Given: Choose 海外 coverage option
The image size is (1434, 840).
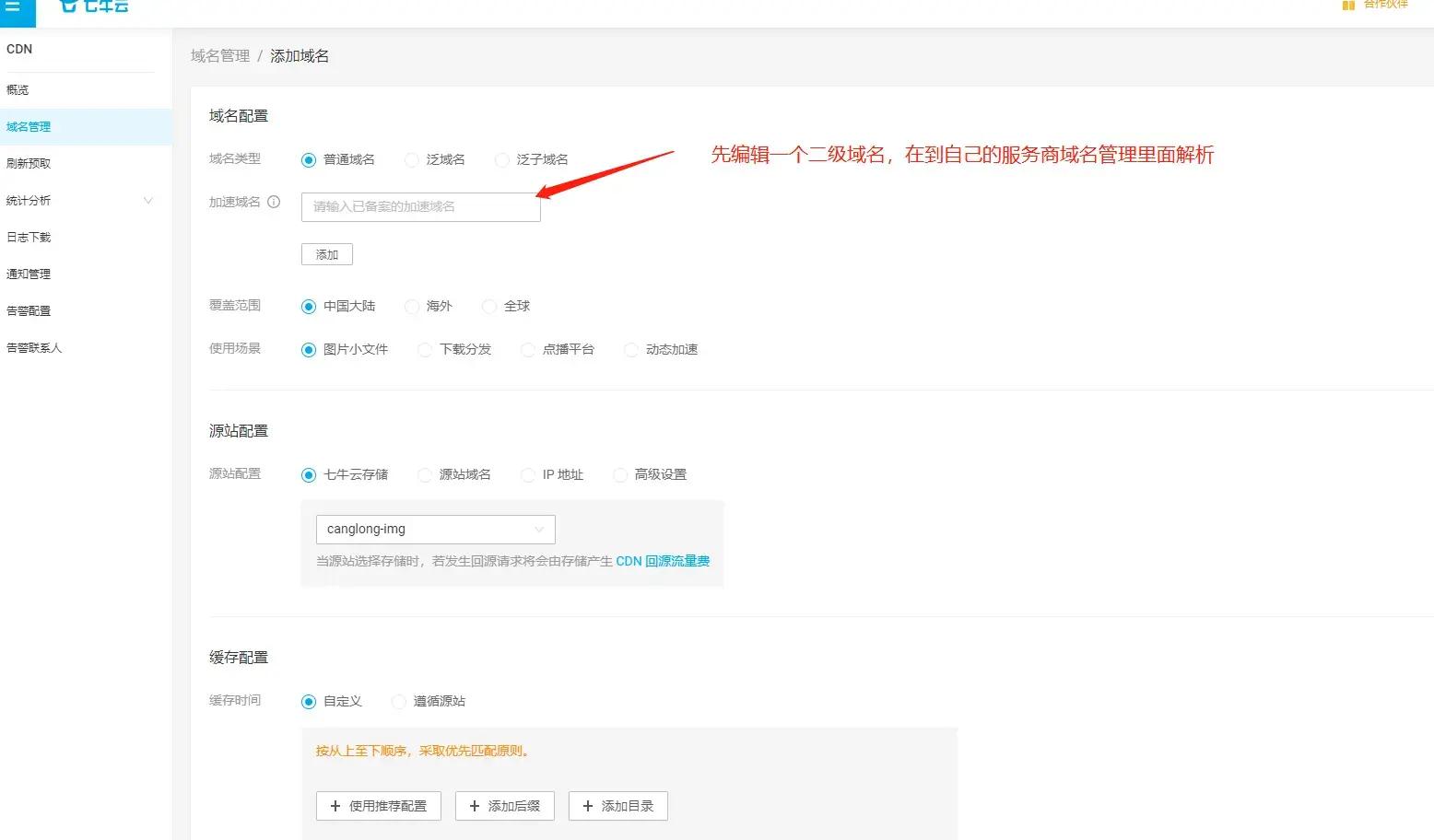Looking at the screenshot, I should coord(412,307).
